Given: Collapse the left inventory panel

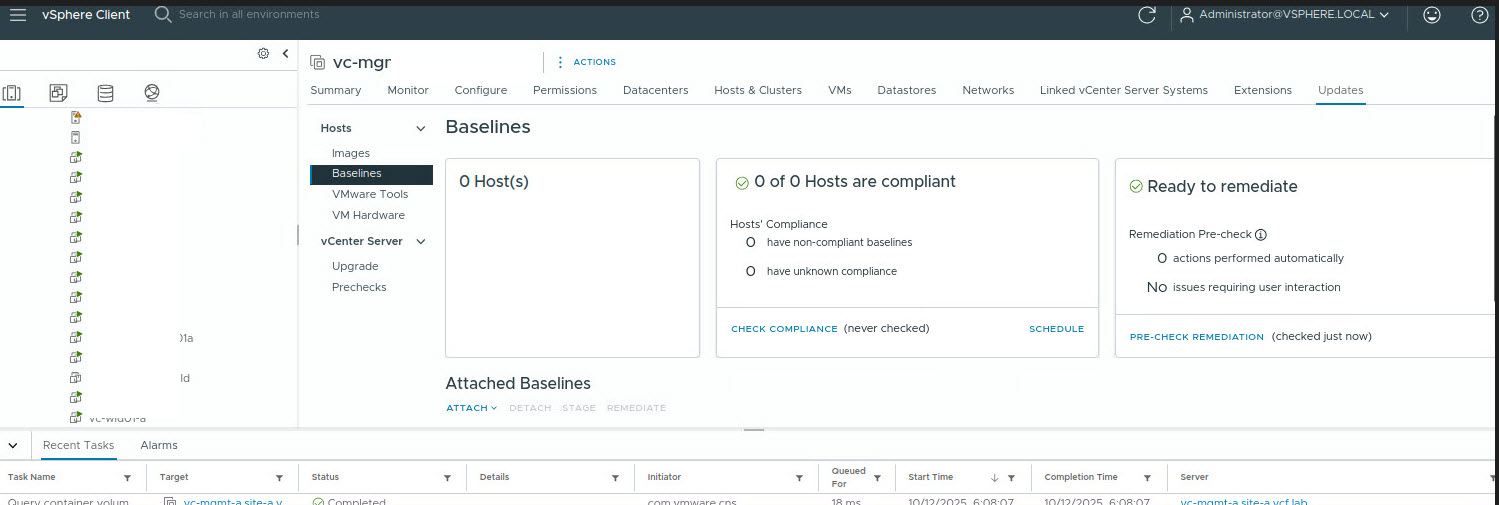Looking at the screenshot, I should pyautogui.click(x=285, y=53).
